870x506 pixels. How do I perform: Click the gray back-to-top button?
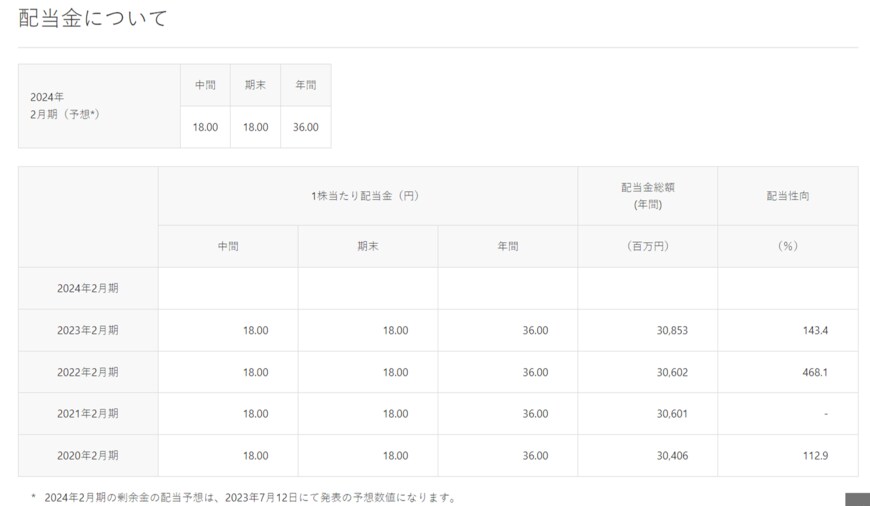point(857,499)
